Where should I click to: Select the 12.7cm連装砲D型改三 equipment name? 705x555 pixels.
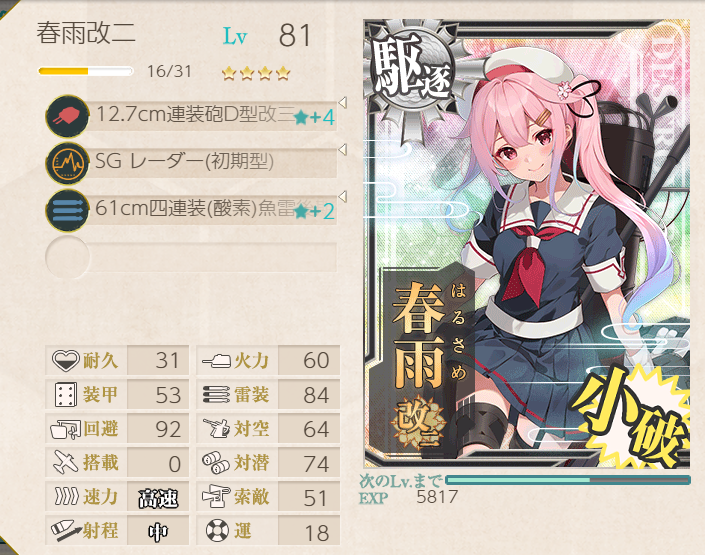tap(196, 114)
